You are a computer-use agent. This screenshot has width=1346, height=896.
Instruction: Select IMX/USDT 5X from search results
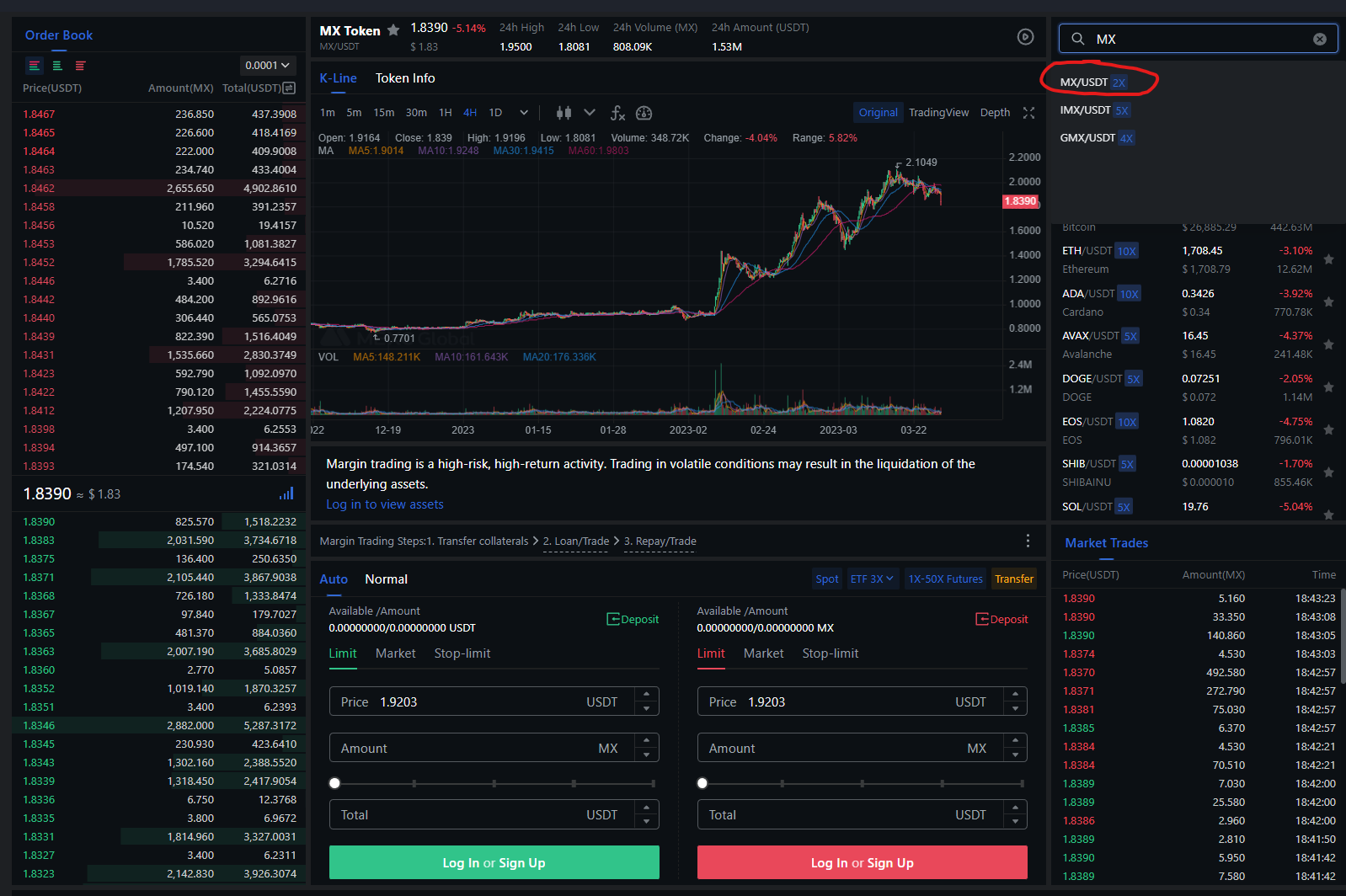1094,110
